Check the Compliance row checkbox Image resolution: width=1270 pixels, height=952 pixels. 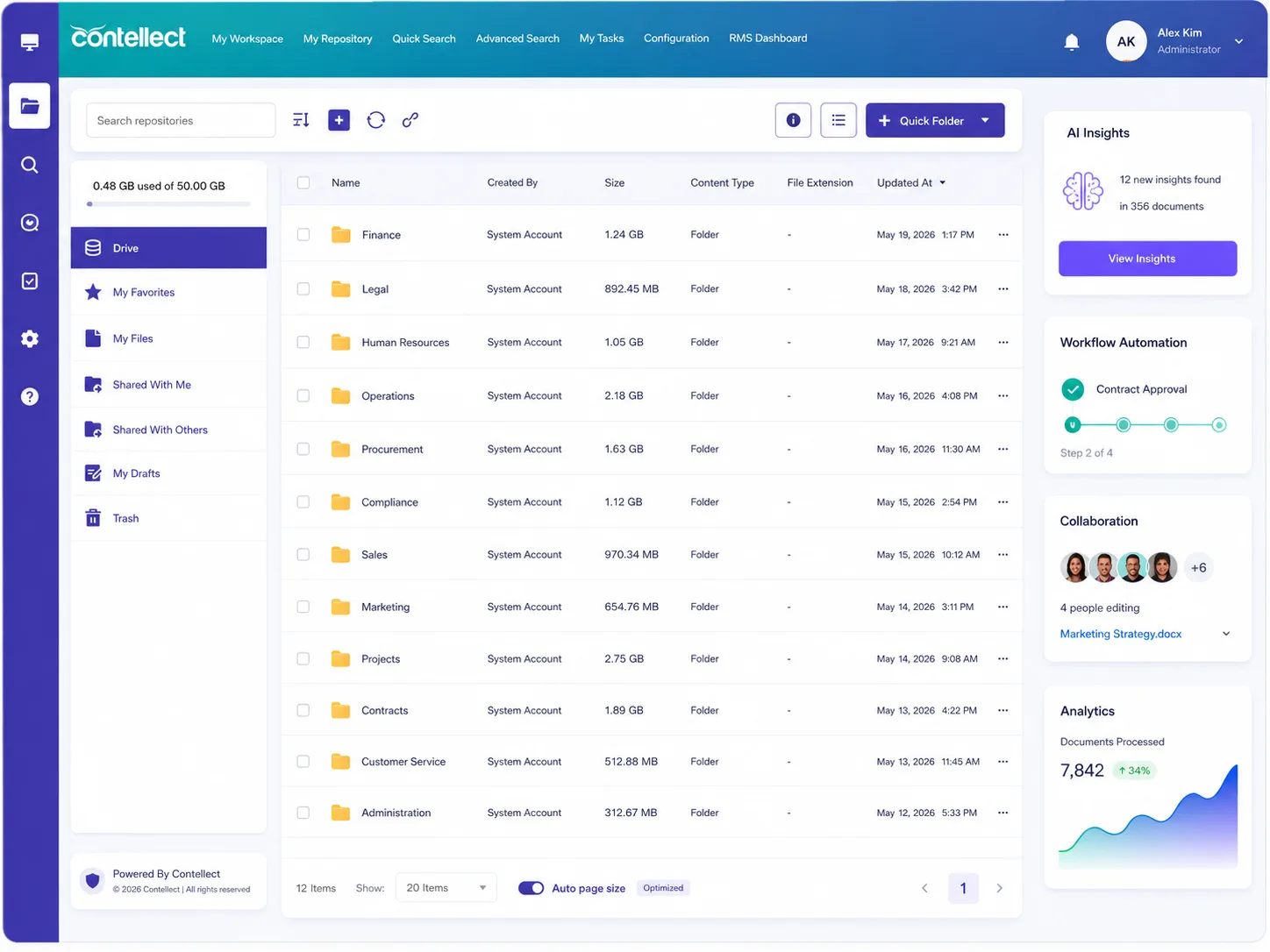(x=303, y=501)
